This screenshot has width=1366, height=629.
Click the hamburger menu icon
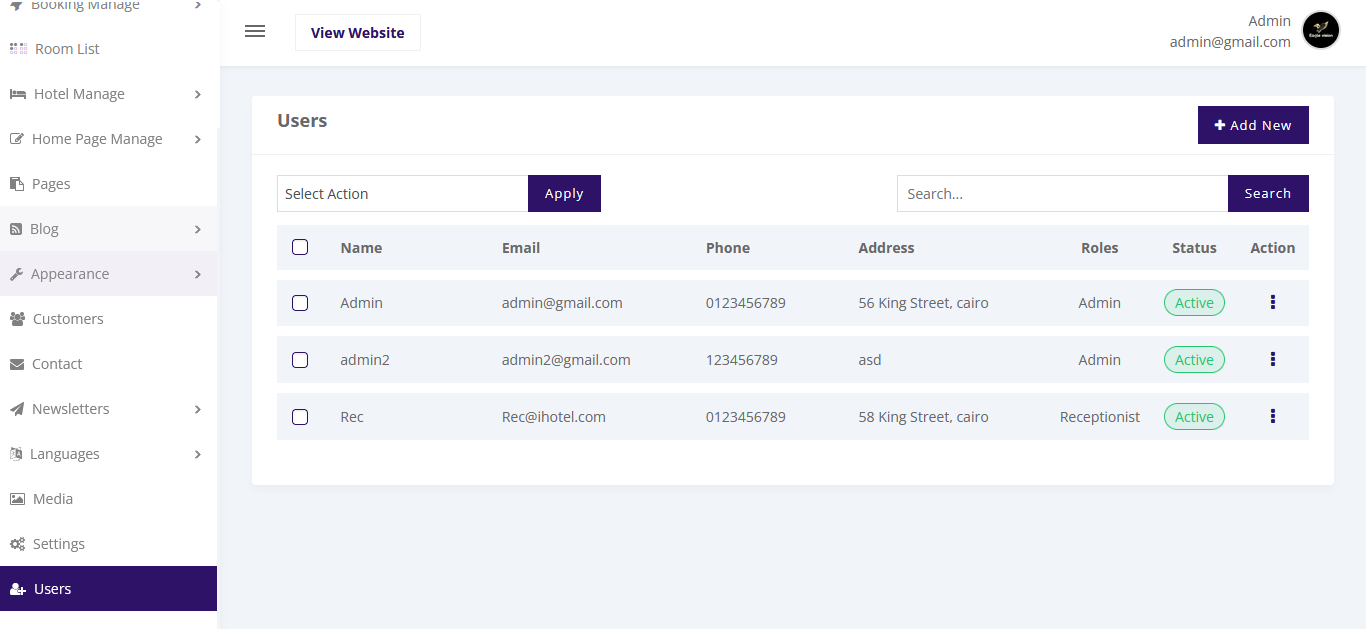point(255,31)
